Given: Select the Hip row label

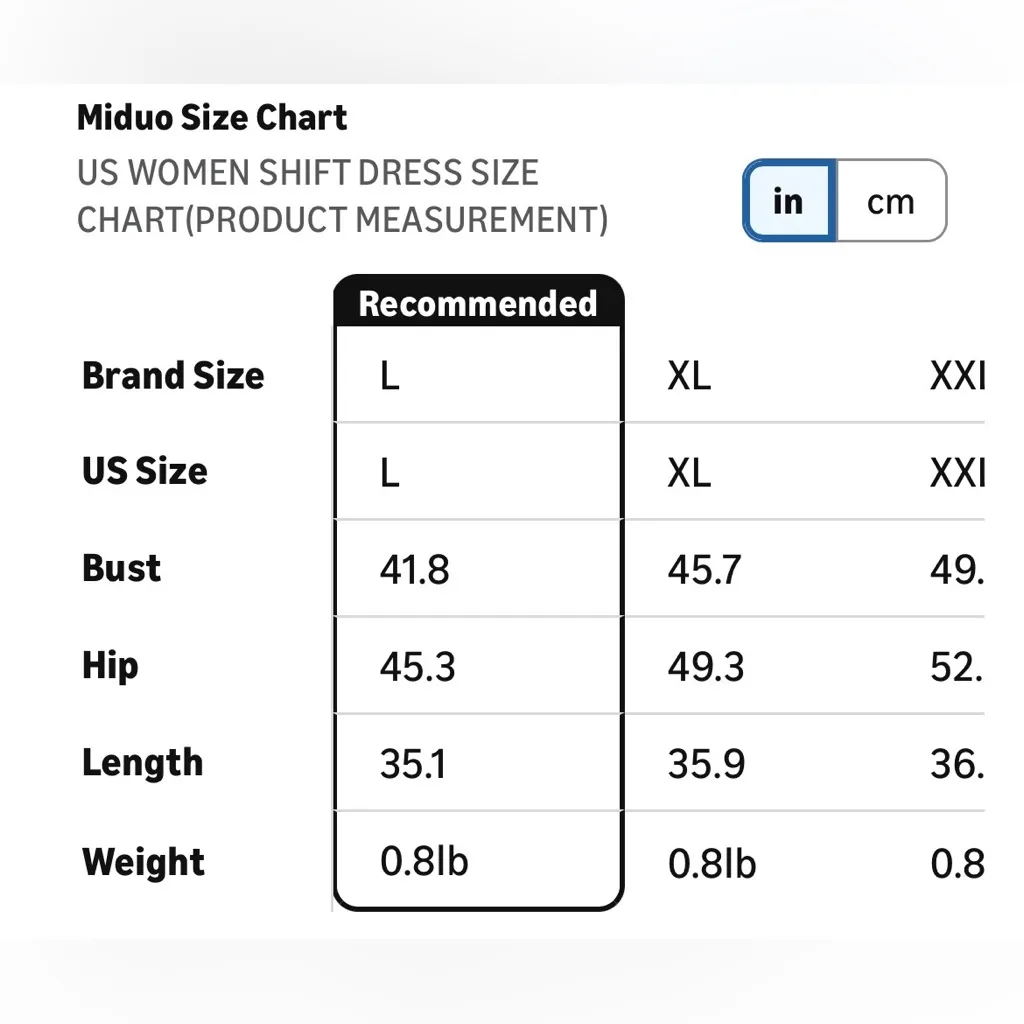Looking at the screenshot, I should click(108, 664).
